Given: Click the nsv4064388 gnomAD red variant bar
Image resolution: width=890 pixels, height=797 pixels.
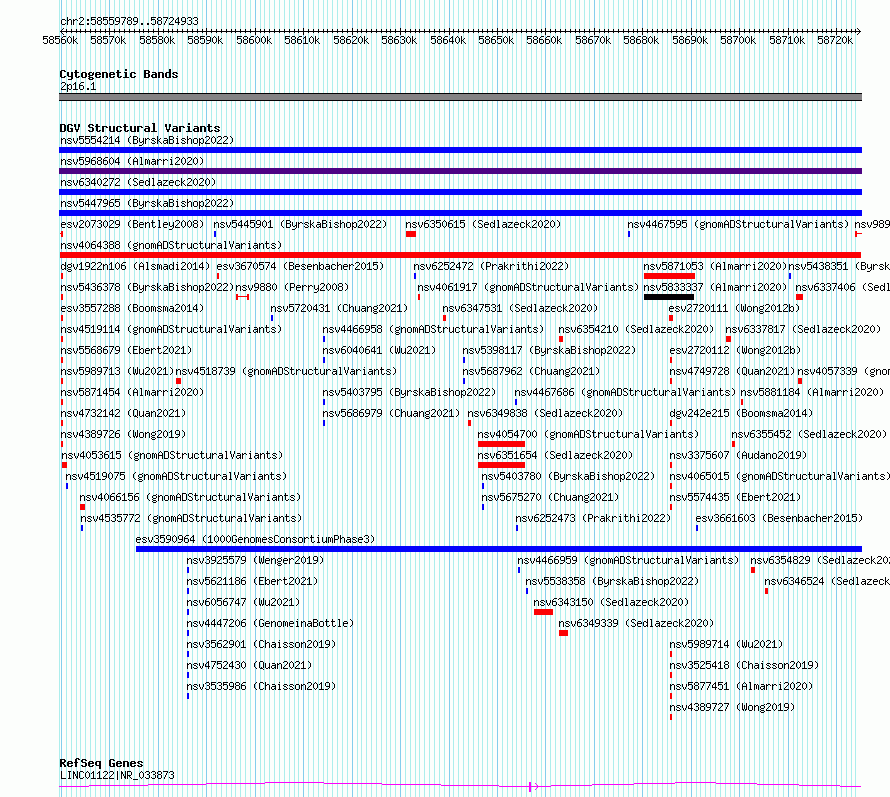Looking at the screenshot, I should tap(460, 255).
